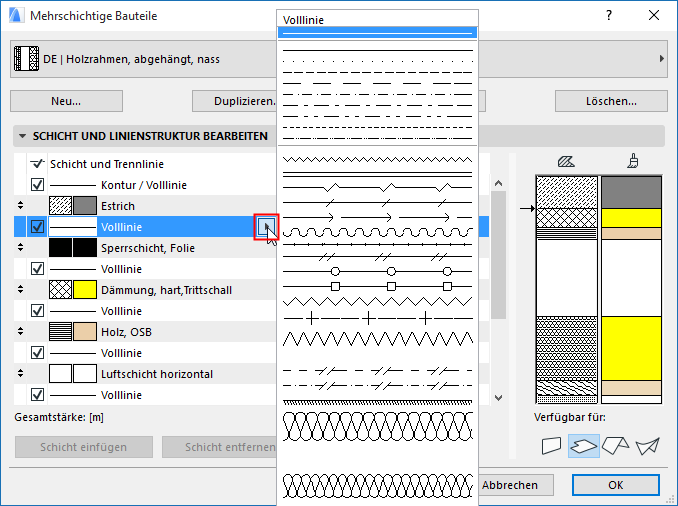Open line type popup arrow for selected Volllinie

tap(266, 227)
